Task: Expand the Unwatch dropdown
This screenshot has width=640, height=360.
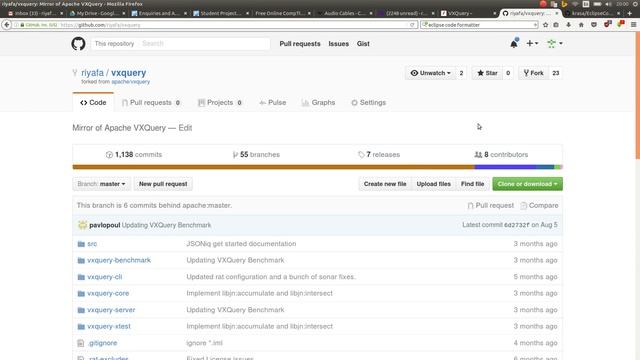Action: [x=431, y=73]
